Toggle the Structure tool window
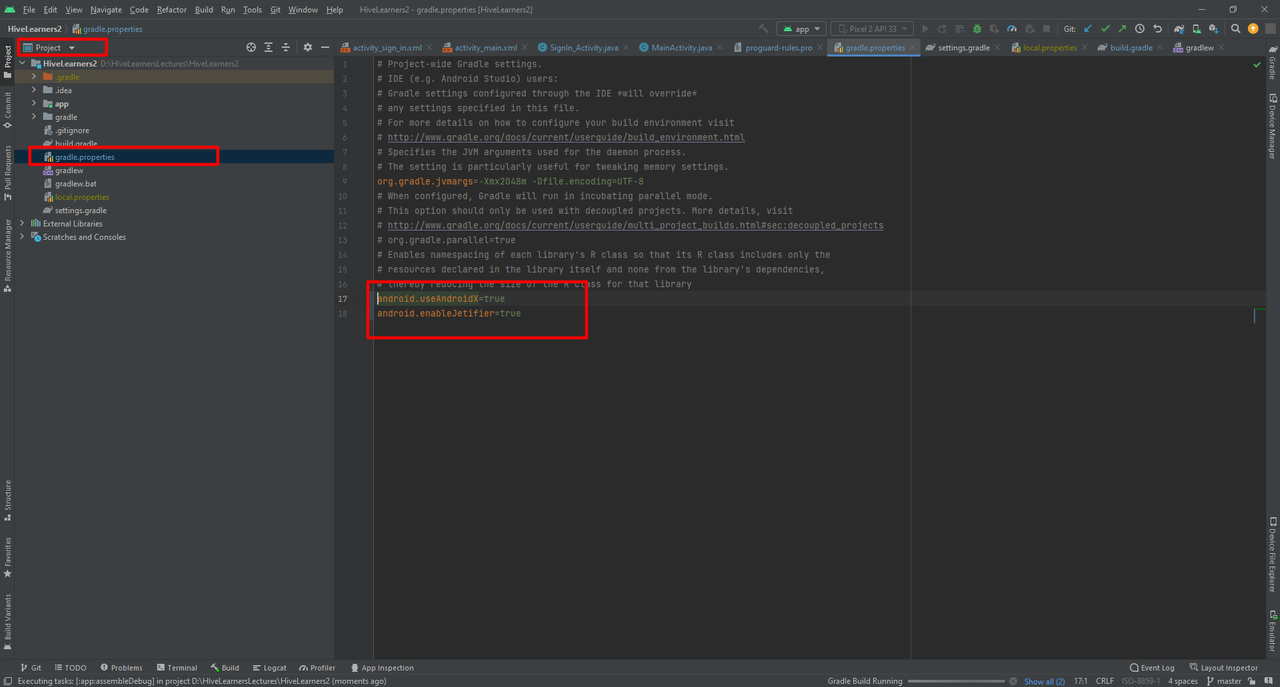1280x687 pixels. click(7, 501)
